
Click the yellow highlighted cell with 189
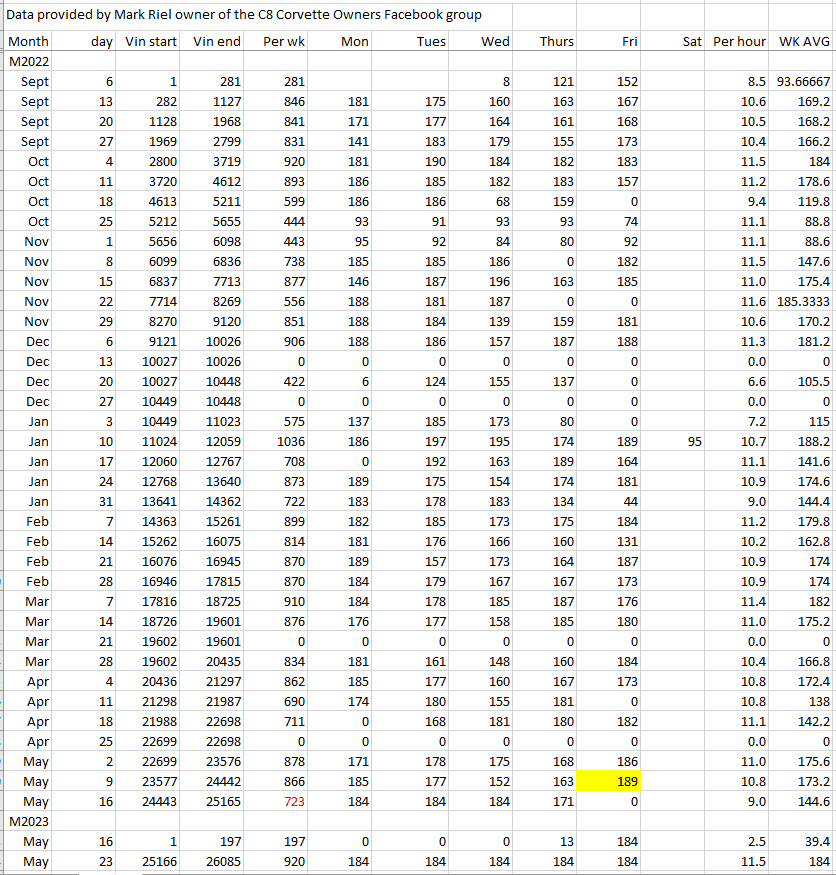(610, 782)
